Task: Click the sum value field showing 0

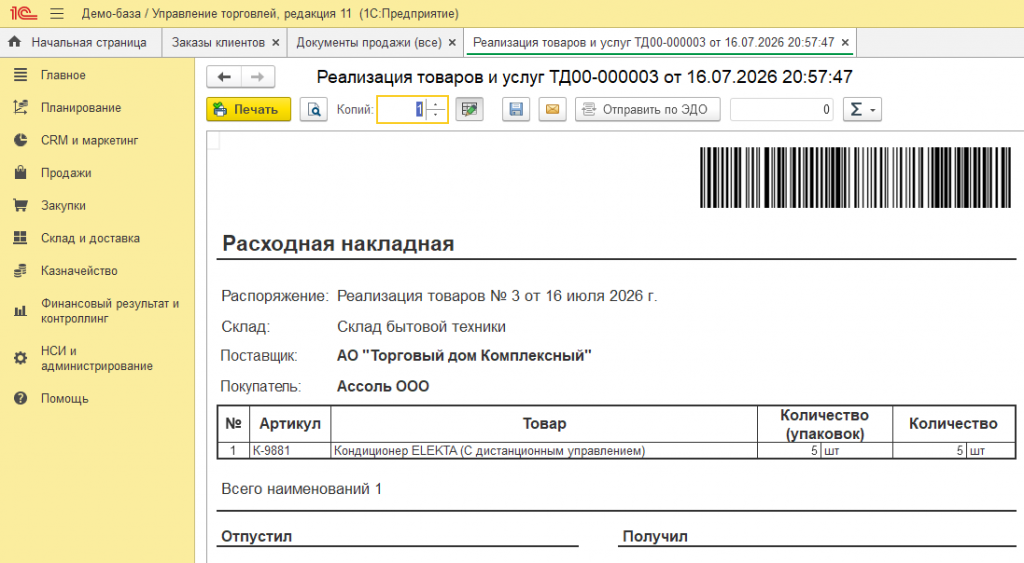Action: click(782, 110)
